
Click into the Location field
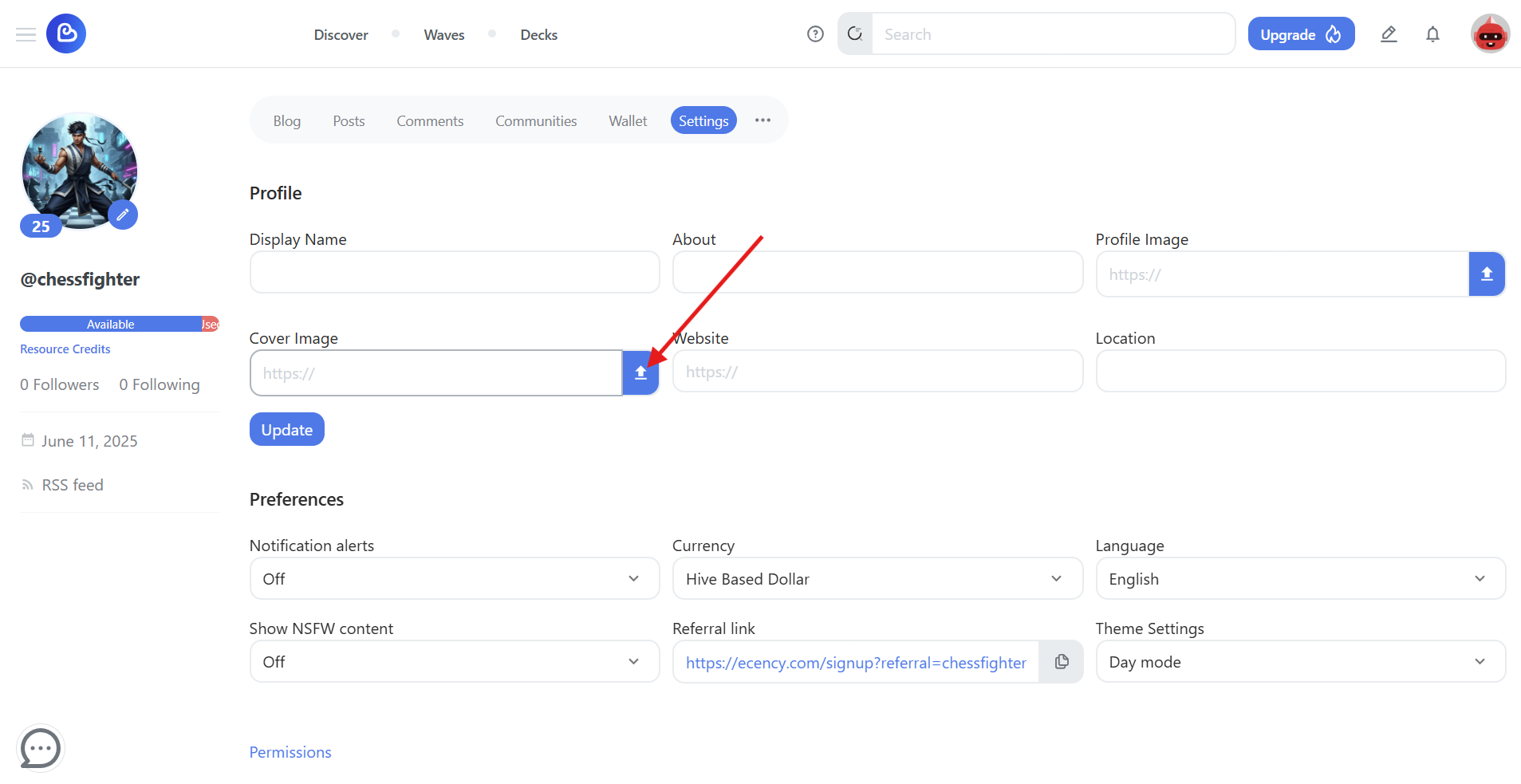point(1301,371)
